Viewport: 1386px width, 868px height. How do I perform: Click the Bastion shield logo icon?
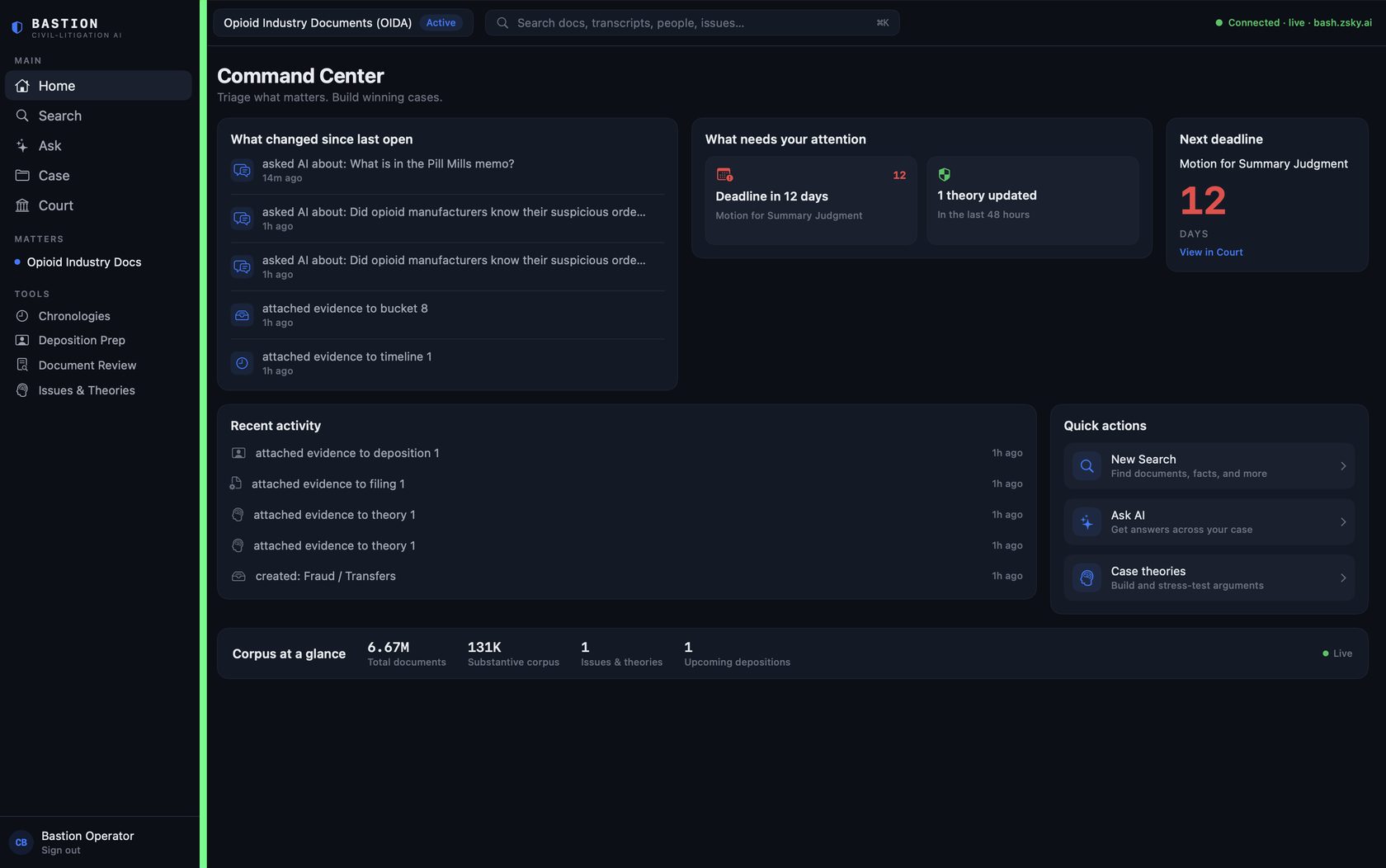17,27
